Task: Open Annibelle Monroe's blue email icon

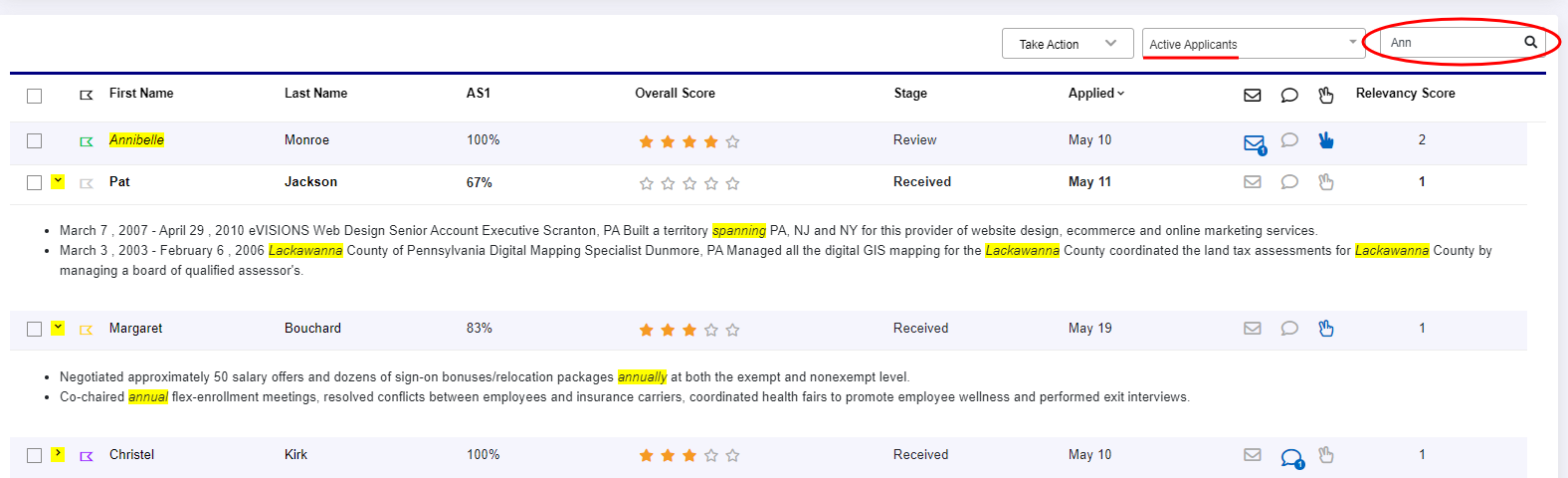Action: (x=1255, y=143)
